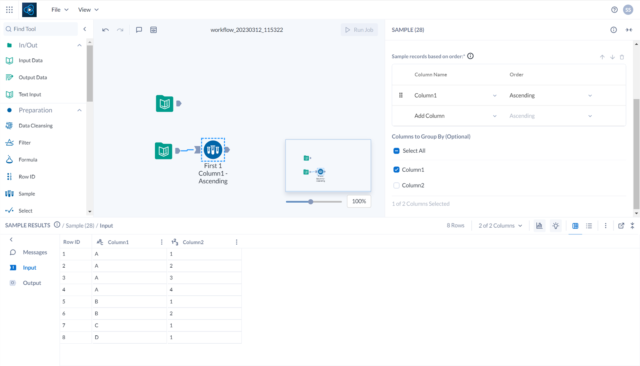Click the lightbulb insights icon
640x366 pixels.
pos(556,226)
